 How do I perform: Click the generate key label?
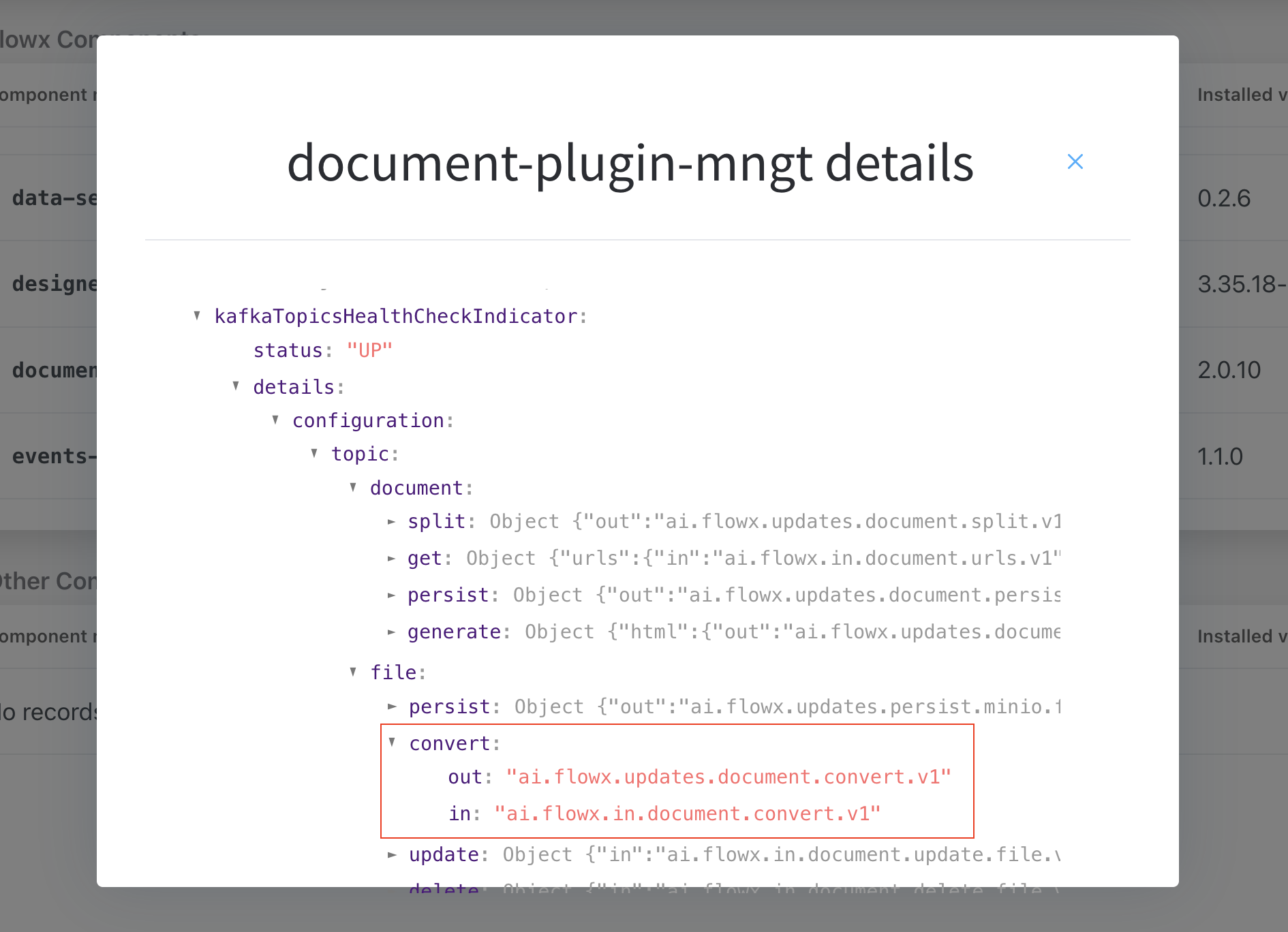[454, 632]
